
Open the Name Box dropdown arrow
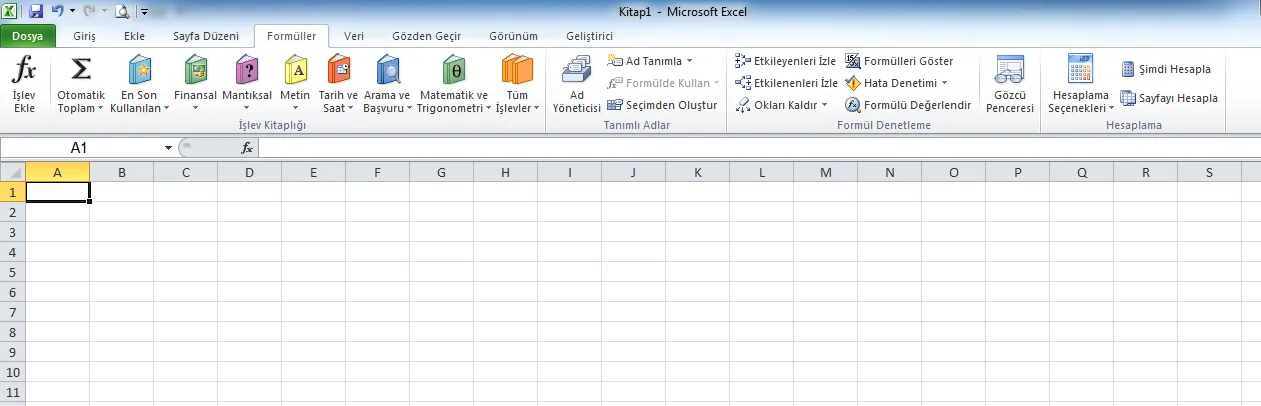click(169, 148)
